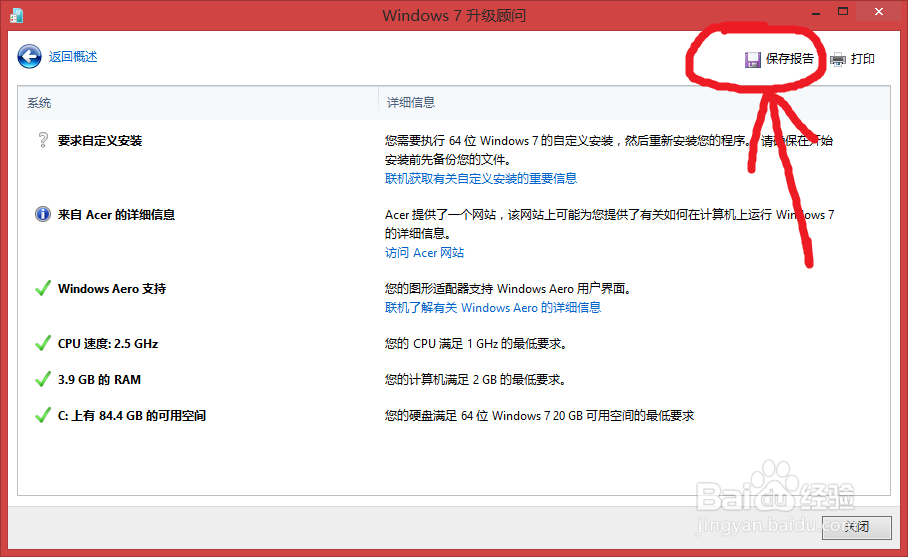
Task: Click 保存报告 to save the report
Action: coord(790,58)
